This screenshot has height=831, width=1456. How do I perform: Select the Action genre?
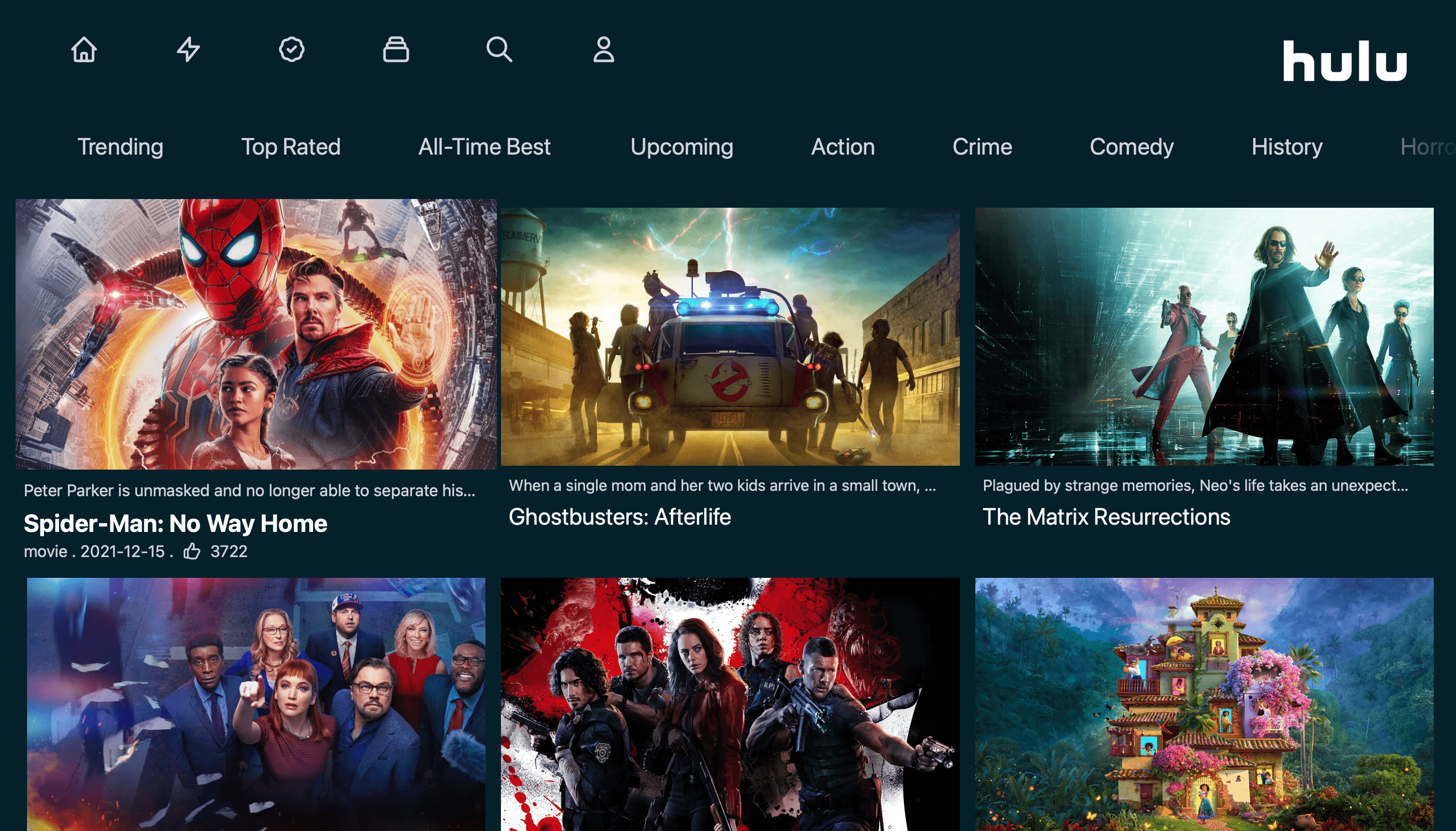(x=842, y=147)
